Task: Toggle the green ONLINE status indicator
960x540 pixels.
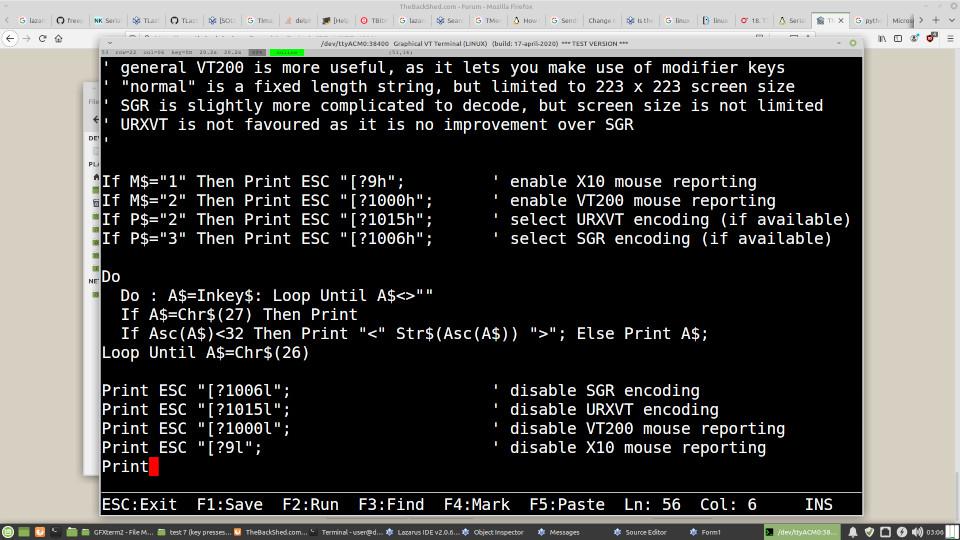Action: (287, 52)
